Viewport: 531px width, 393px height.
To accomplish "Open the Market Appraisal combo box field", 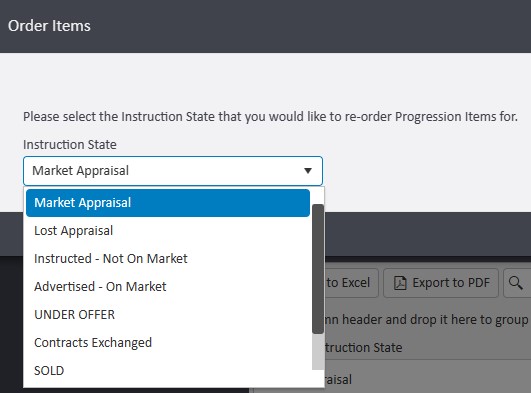I will [x=173, y=171].
